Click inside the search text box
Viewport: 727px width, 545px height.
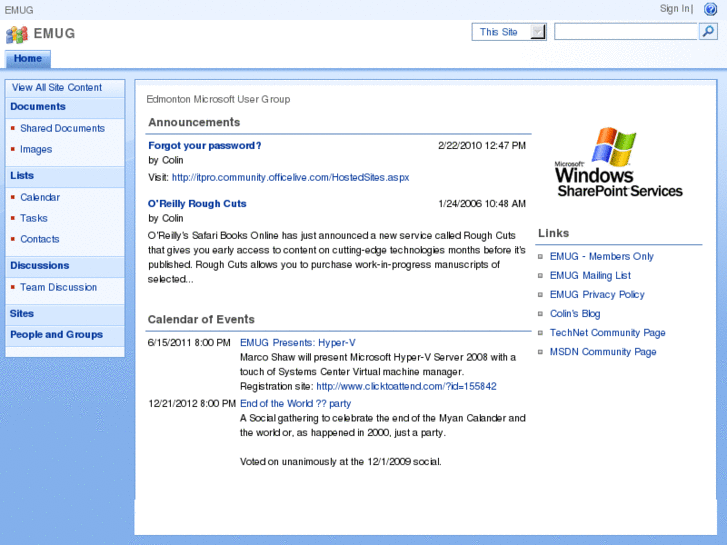626,32
